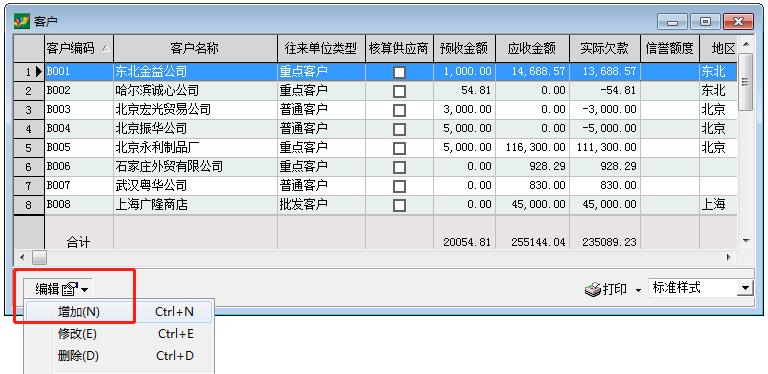Toggle 核算供应商 checkbox for 北京永利制品厂

click(x=399, y=148)
